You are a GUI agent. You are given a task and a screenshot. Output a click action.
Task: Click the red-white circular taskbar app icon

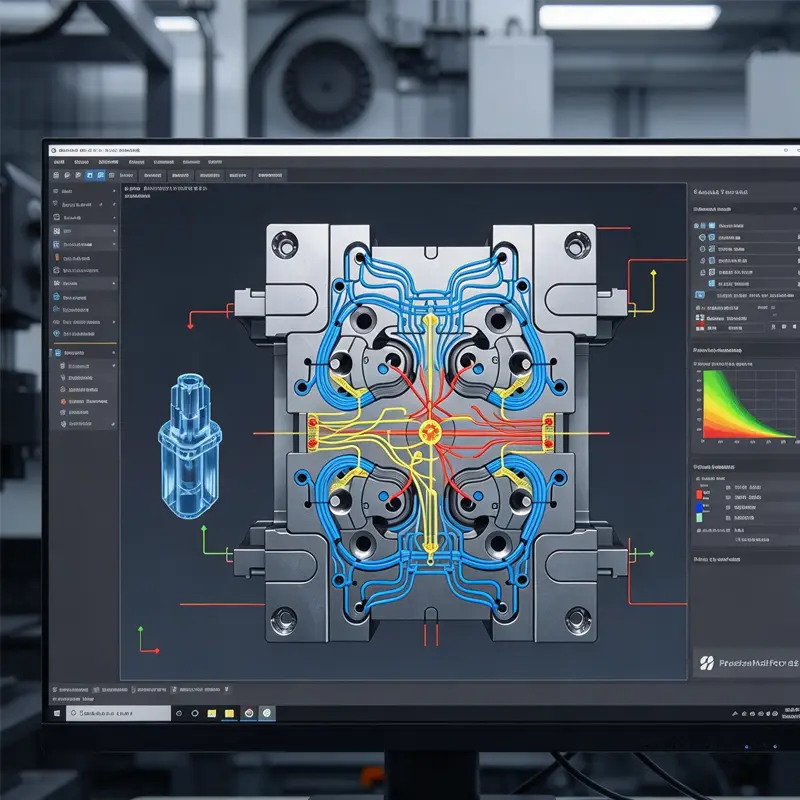[249, 713]
